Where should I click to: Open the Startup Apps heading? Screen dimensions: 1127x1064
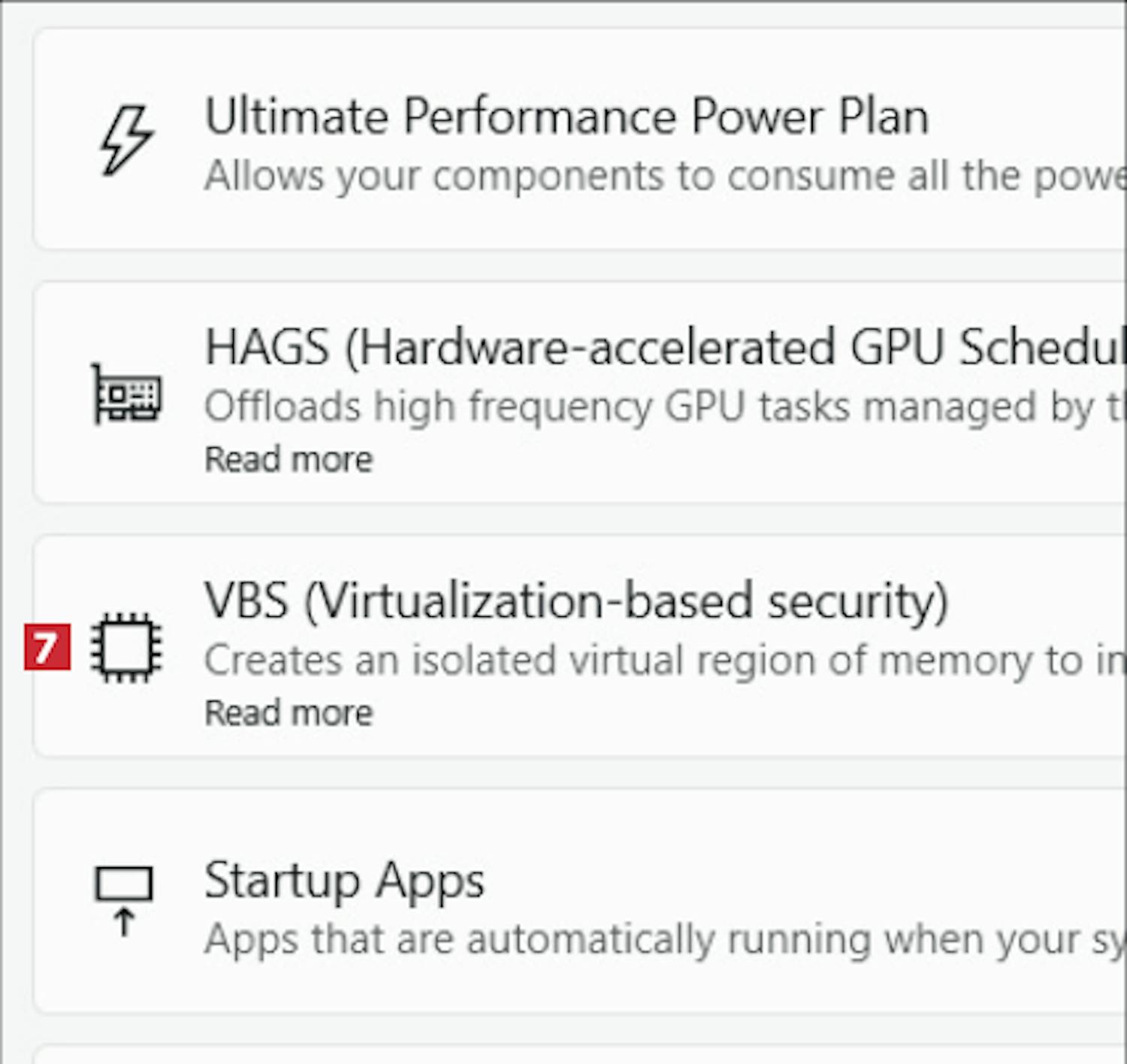tap(344, 881)
